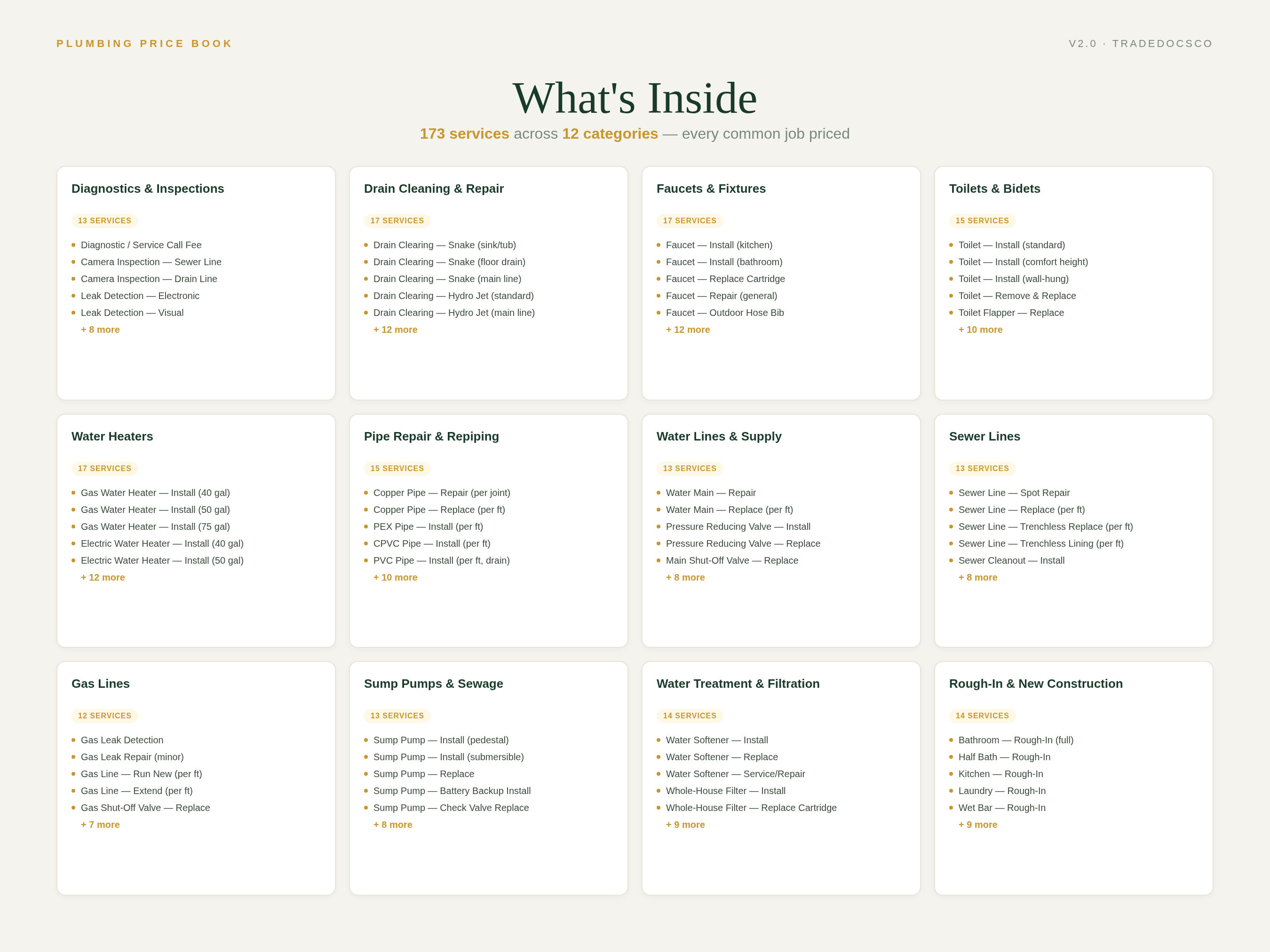Select Gas Leak Detection item
The height and width of the screenshot is (952, 1270).
click(122, 740)
